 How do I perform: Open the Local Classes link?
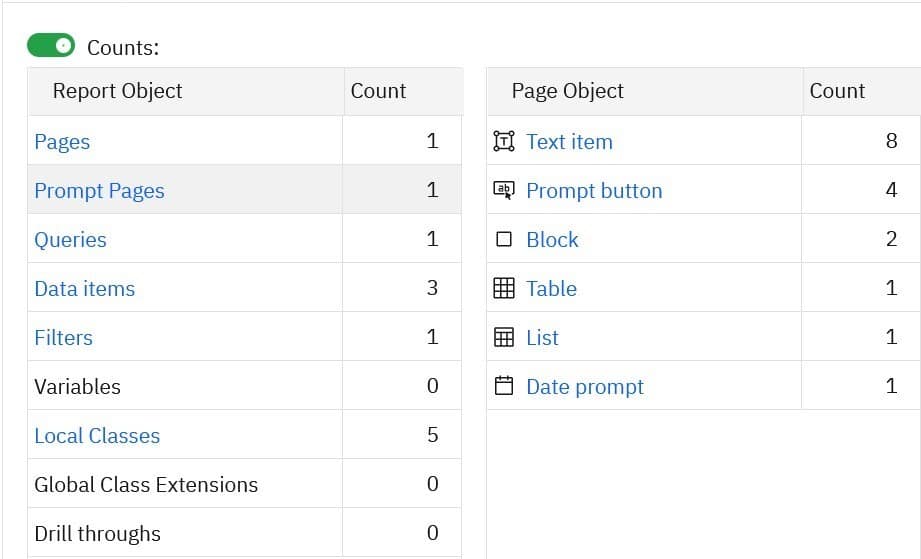click(x=97, y=436)
